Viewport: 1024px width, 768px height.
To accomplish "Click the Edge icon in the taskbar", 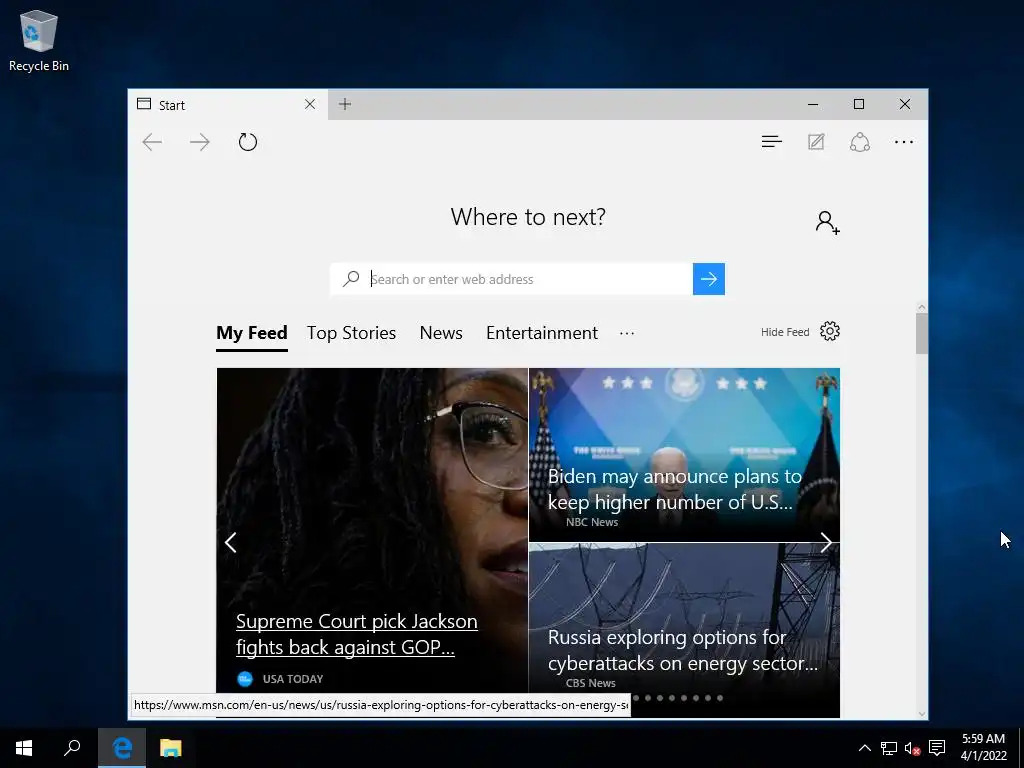I will point(122,748).
